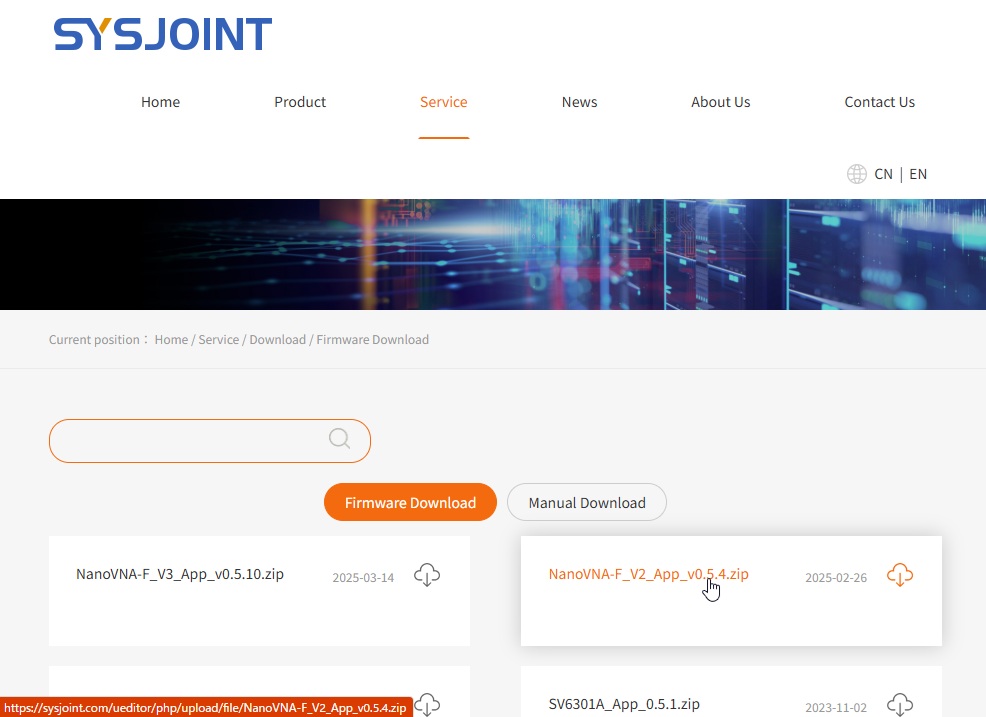Click download icon for NanoVNA-F_V3_App_v0.5.10.zip
This screenshot has width=986, height=717.
[427, 575]
